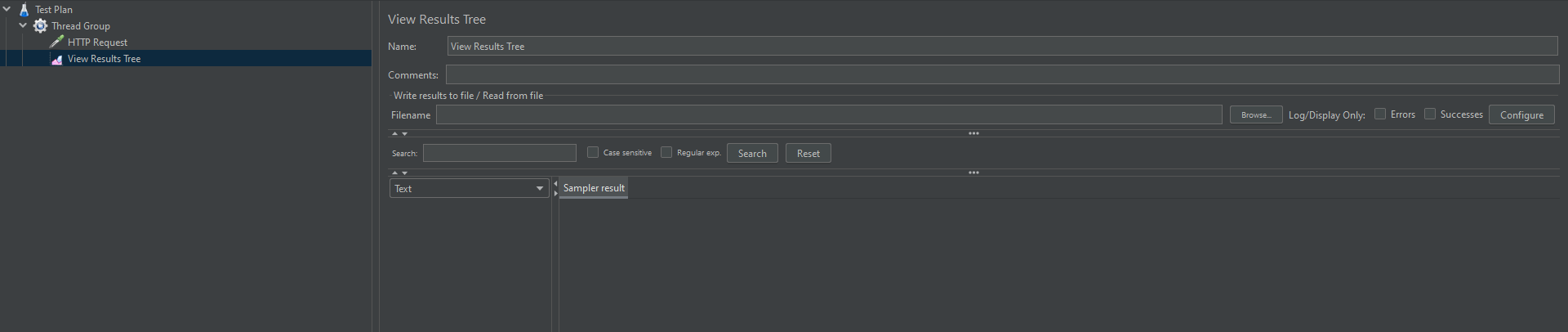
Task: Enable the Errors checkbox
Action: tap(1380, 114)
